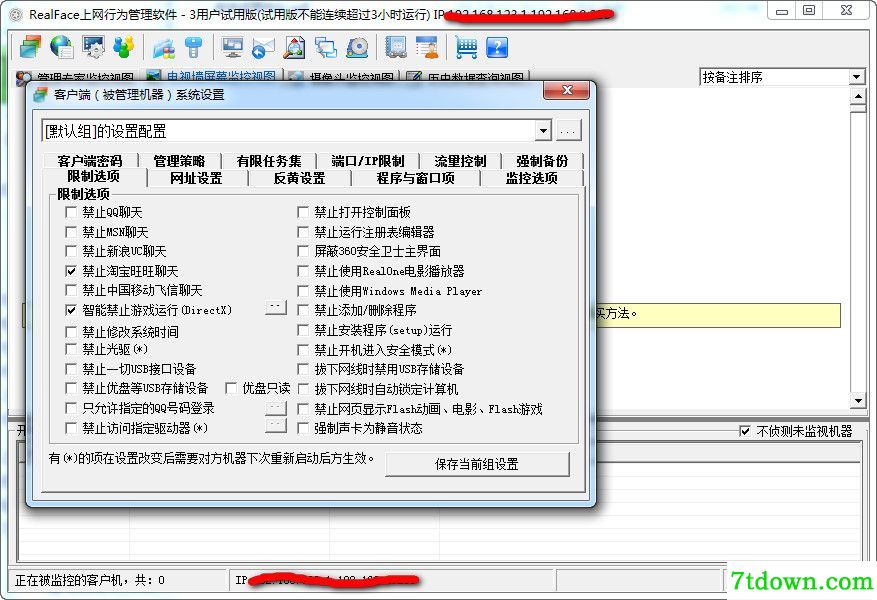The height and width of the screenshot is (600, 877).
Task: Enable the 禁止MSN聊天 checkbox
Action: click(x=71, y=232)
